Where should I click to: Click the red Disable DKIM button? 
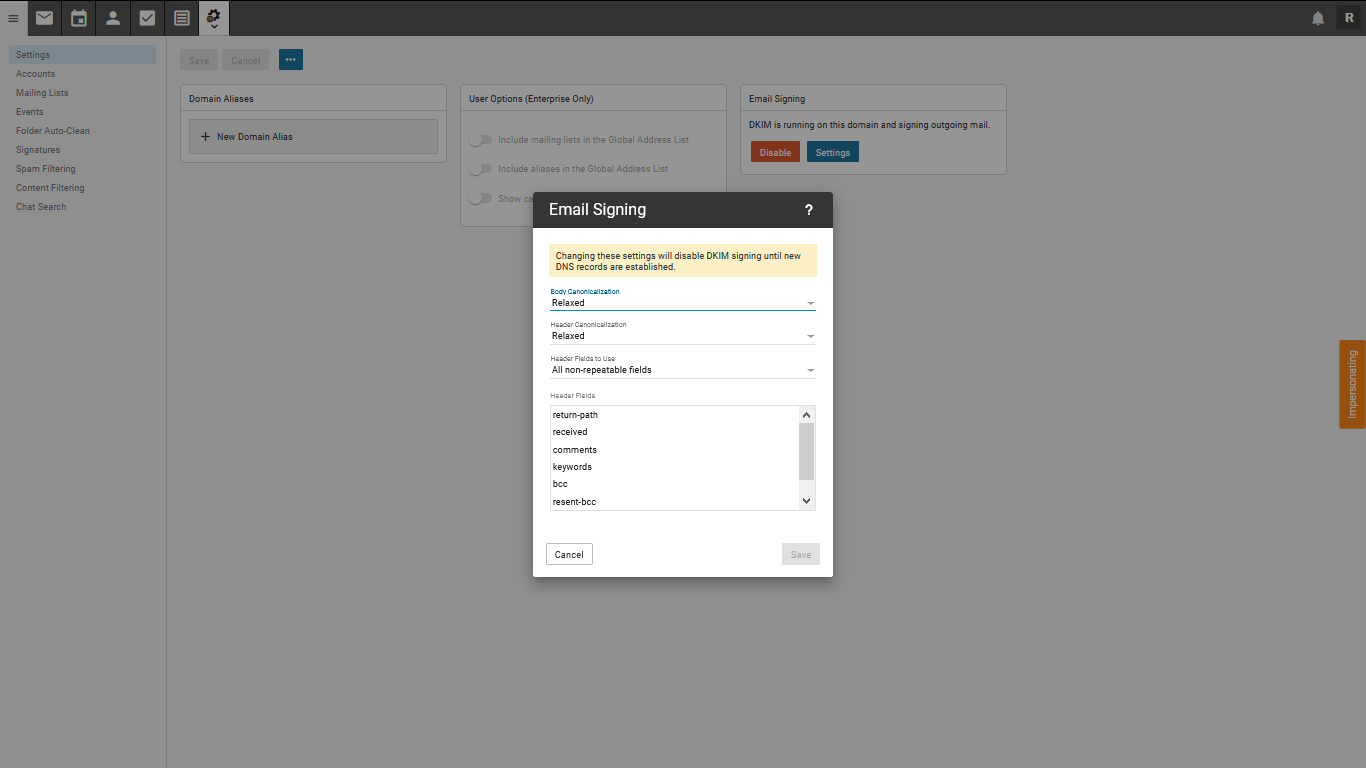(775, 152)
